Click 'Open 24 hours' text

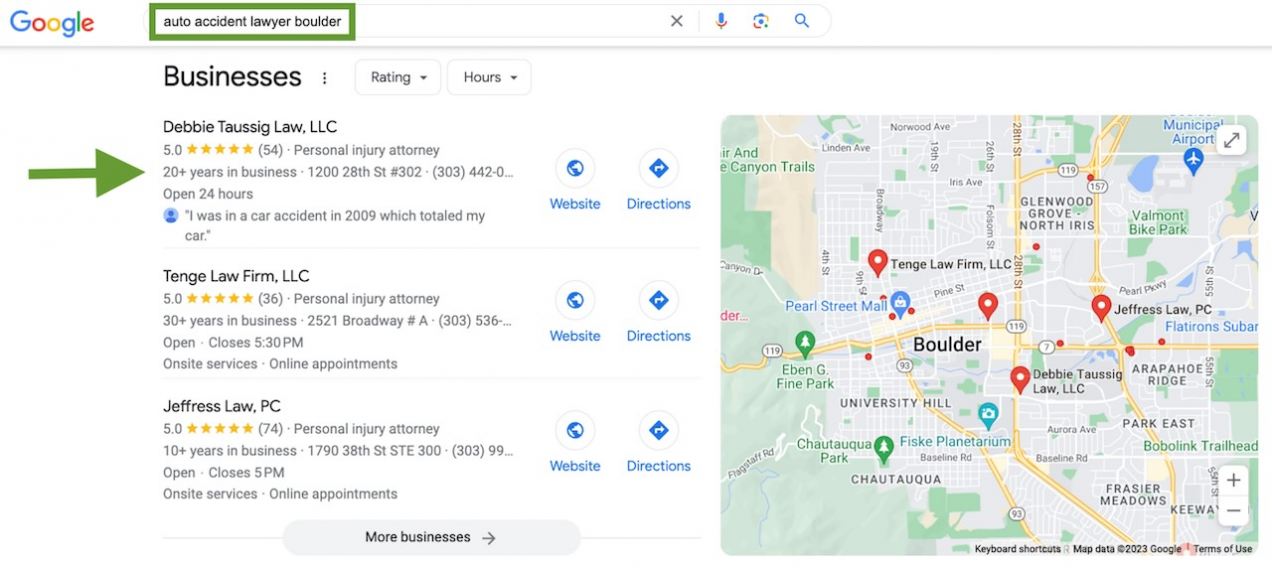208,194
